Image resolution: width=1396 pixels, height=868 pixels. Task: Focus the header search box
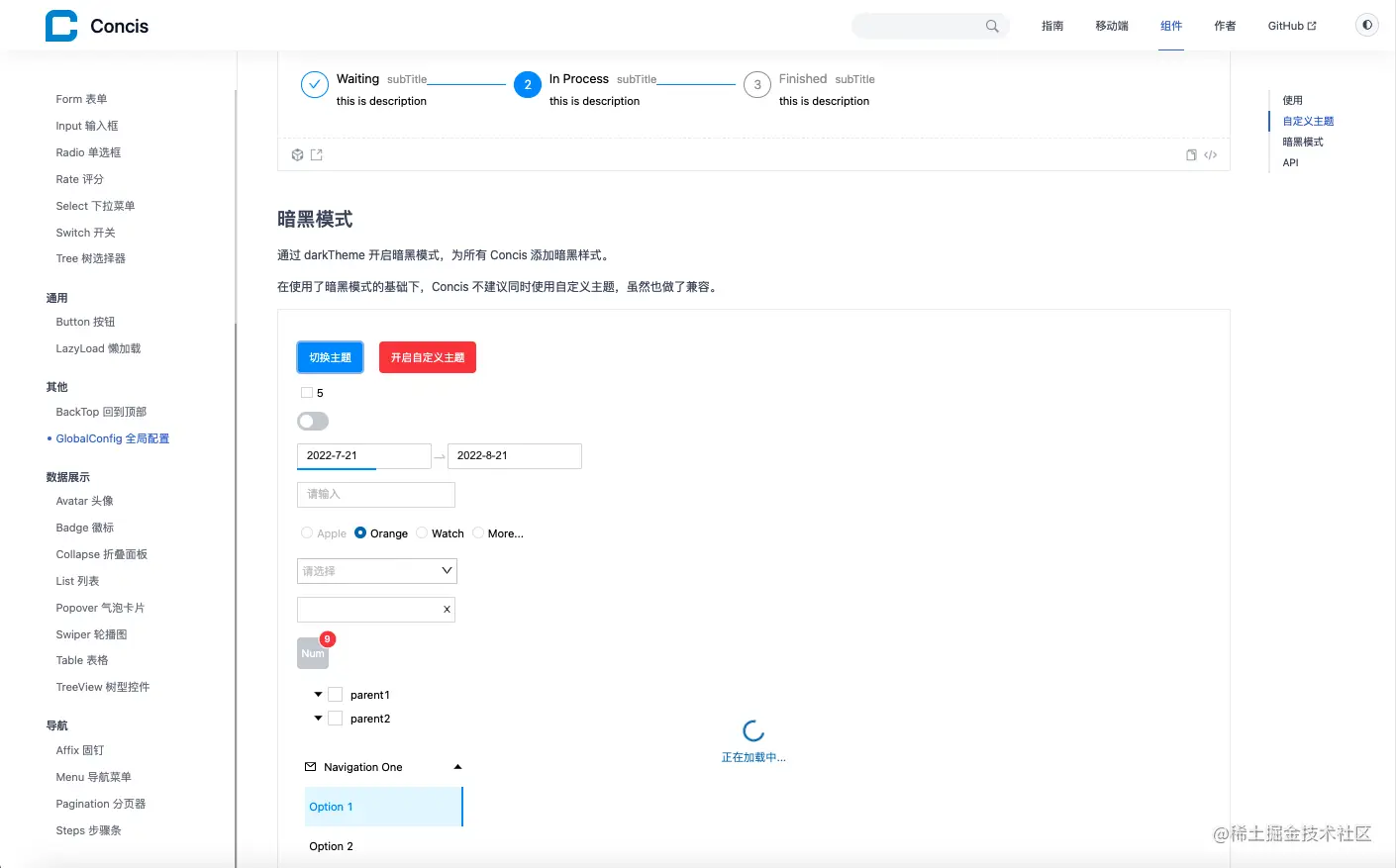point(931,26)
